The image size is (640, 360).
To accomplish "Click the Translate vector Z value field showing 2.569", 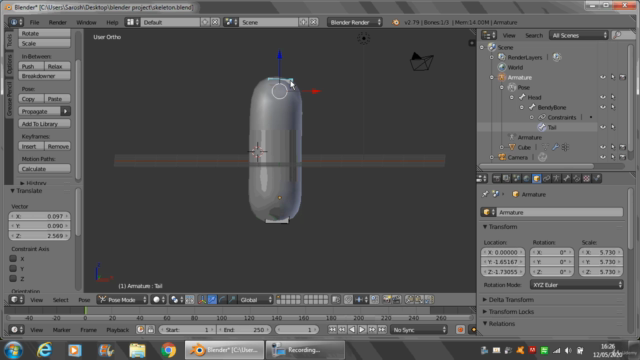I will [40, 236].
